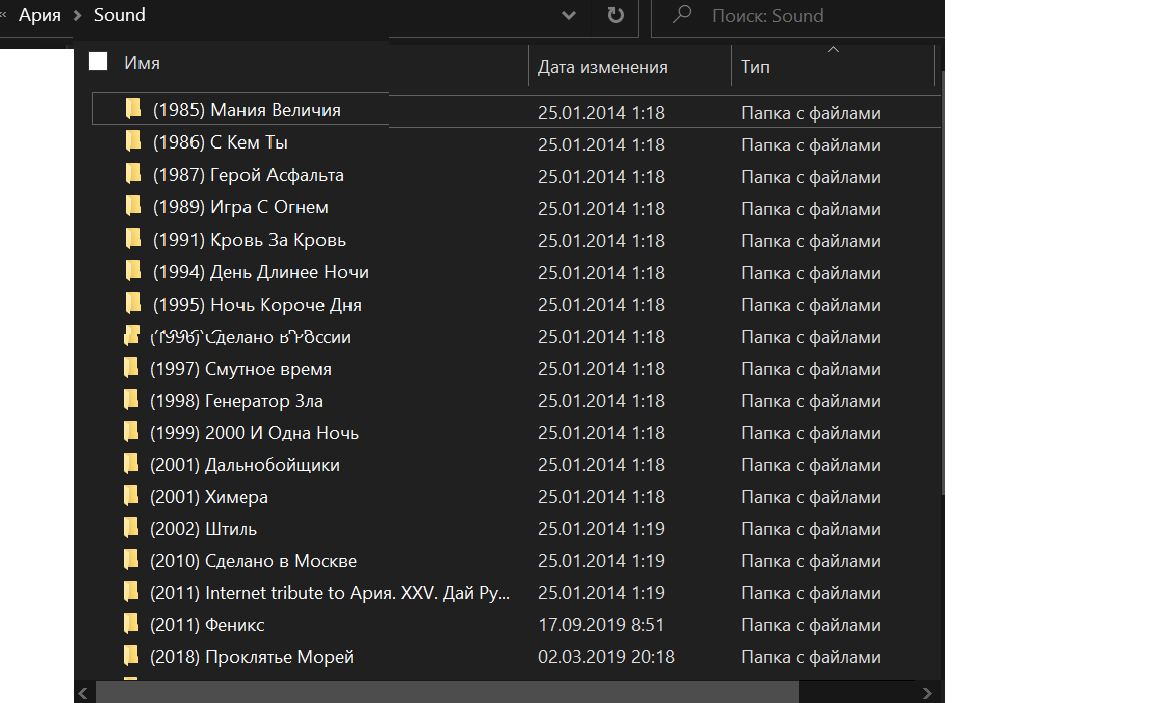Click the horizontal scrollbar thumb
1152x703 pixels.
pos(447,693)
